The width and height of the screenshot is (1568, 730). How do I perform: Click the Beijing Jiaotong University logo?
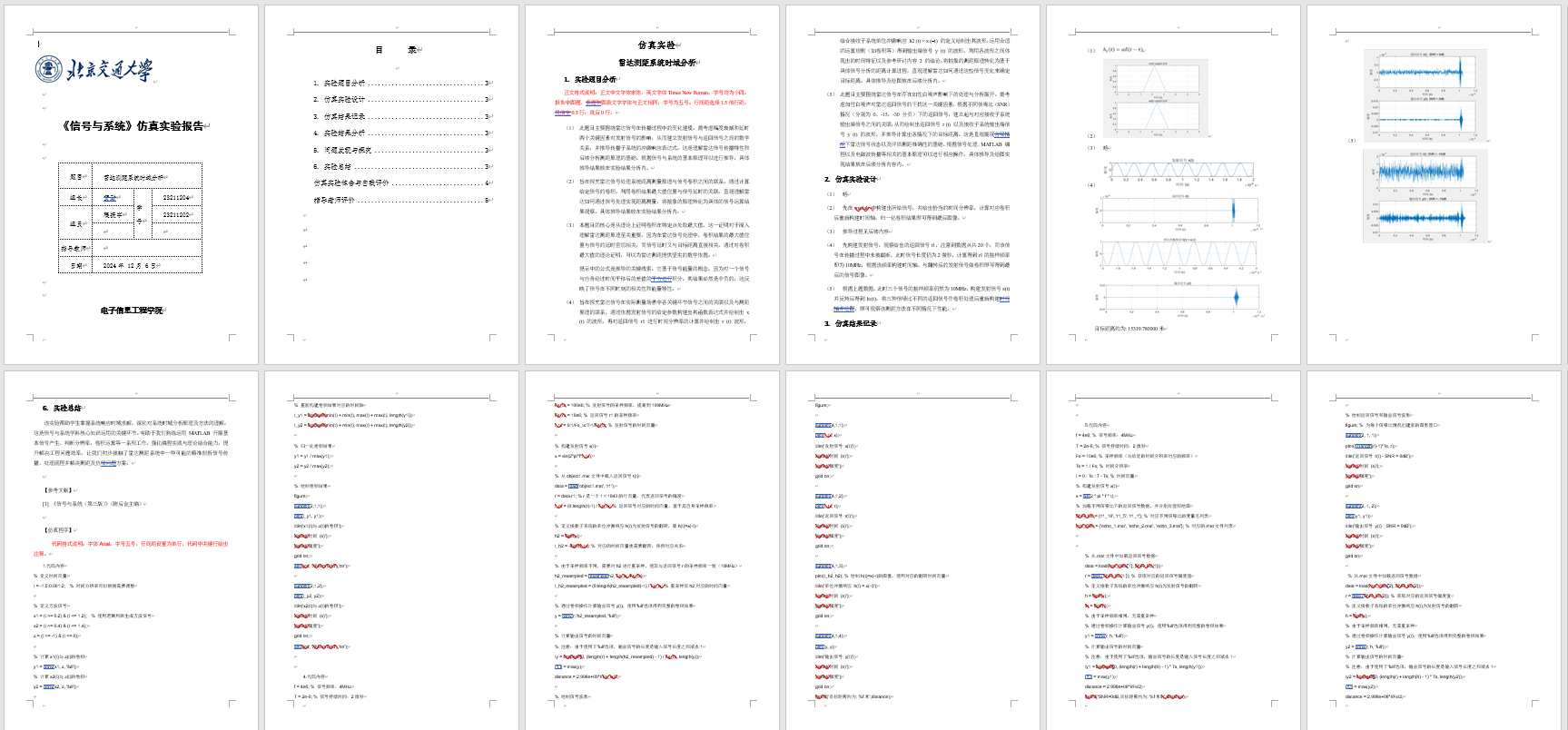[94, 69]
